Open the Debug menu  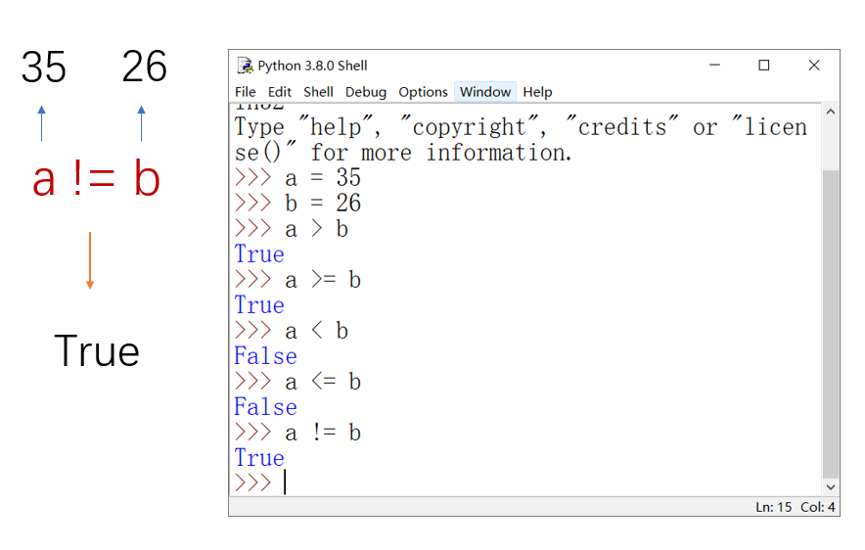(366, 92)
